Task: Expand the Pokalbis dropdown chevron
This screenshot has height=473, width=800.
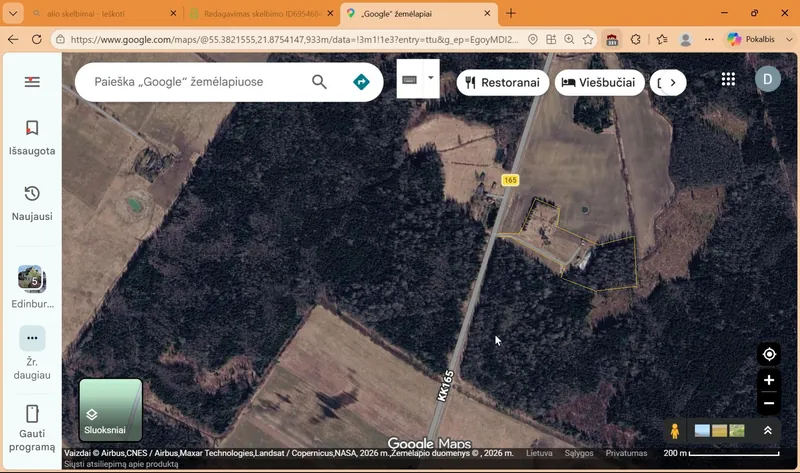Action: click(x=789, y=39)
